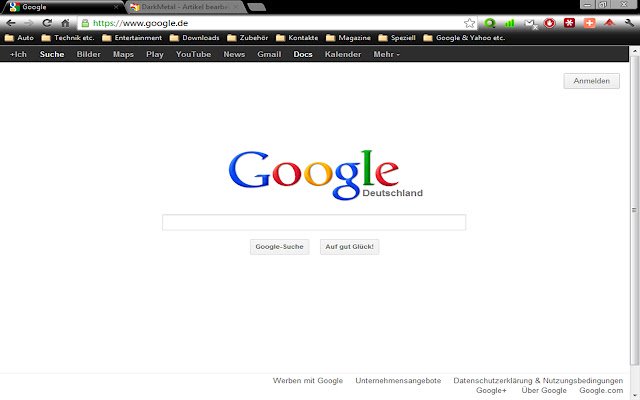Open the green bar-chart extension icon

pyautogui.click(x=509, y=23)
